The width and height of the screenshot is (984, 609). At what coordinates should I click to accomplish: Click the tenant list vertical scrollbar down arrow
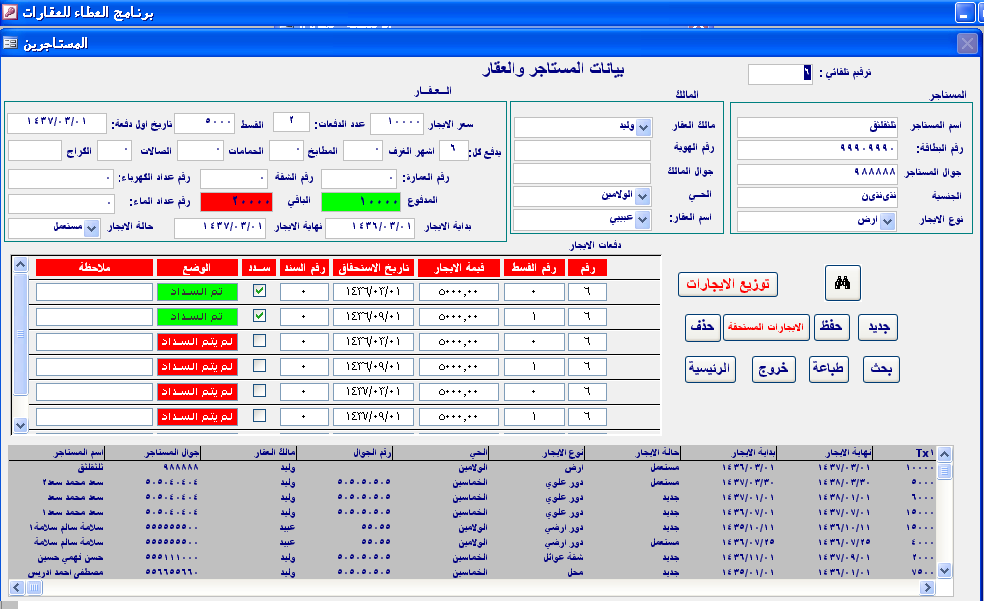click(945, 569)
